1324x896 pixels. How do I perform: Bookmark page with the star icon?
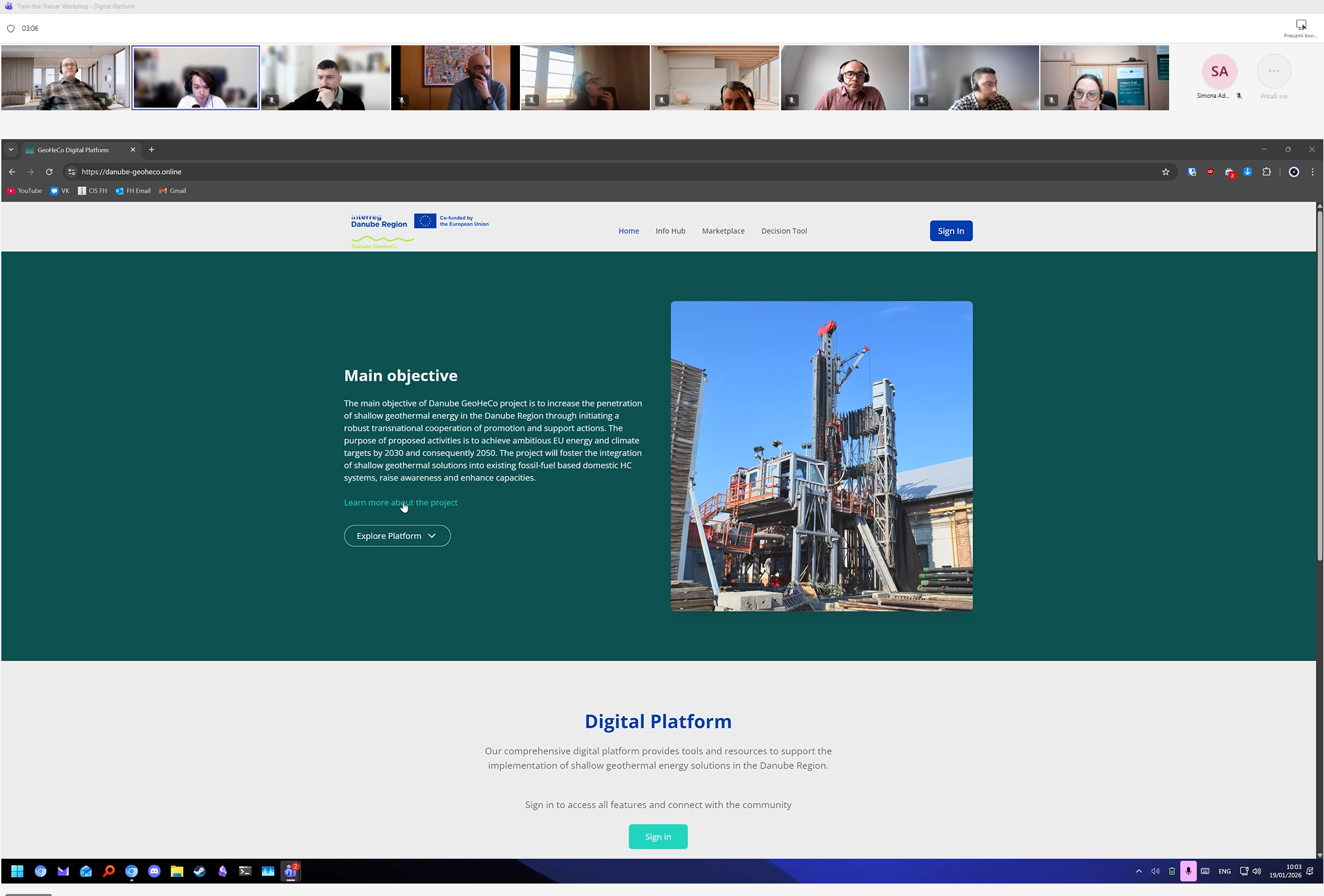(1166, 172)
